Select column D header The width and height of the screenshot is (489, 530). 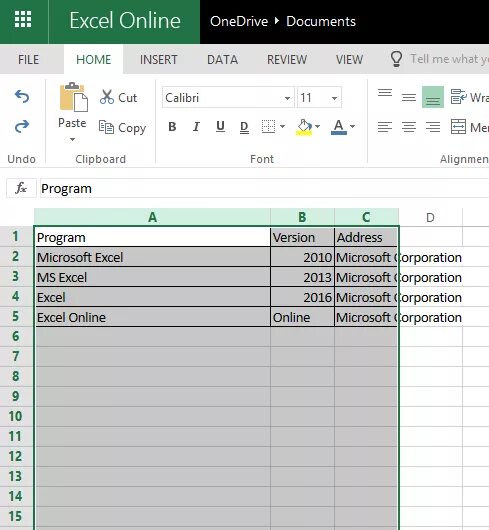(x=430, y=217)
